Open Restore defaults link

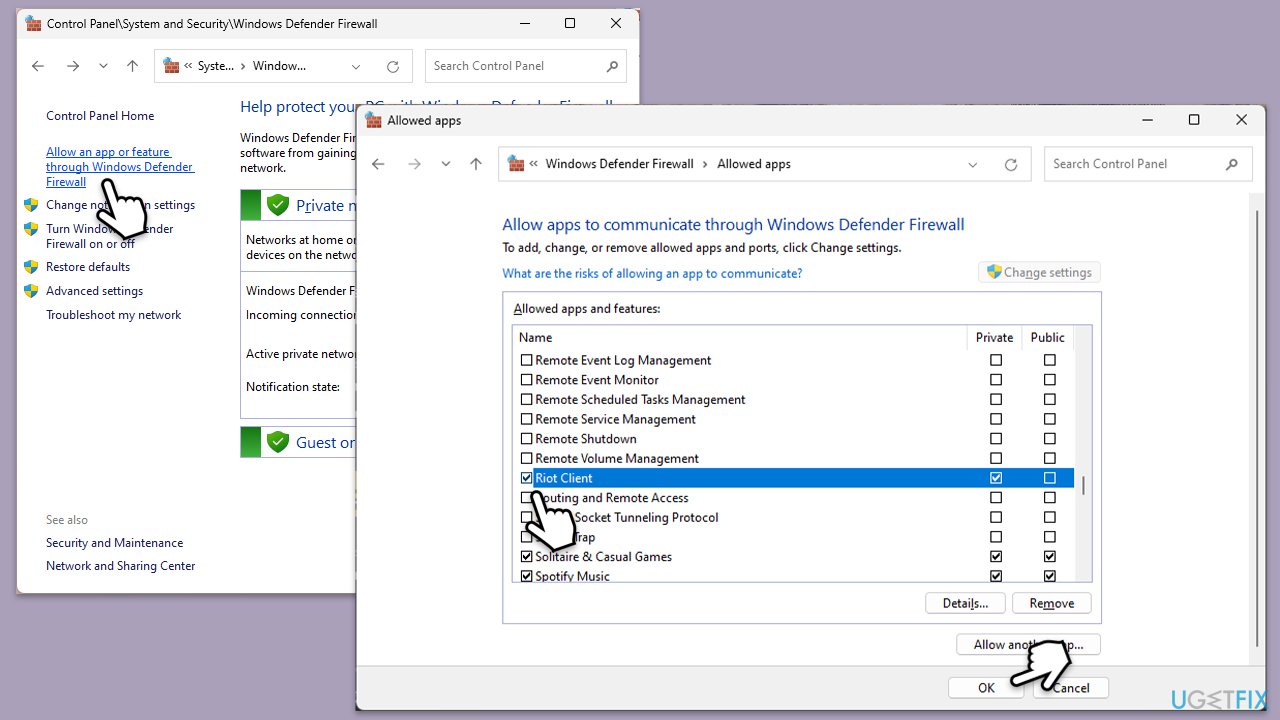pos(88,267)
